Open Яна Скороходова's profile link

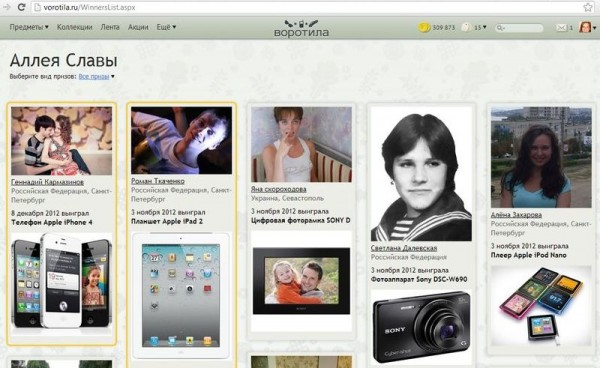279,189
